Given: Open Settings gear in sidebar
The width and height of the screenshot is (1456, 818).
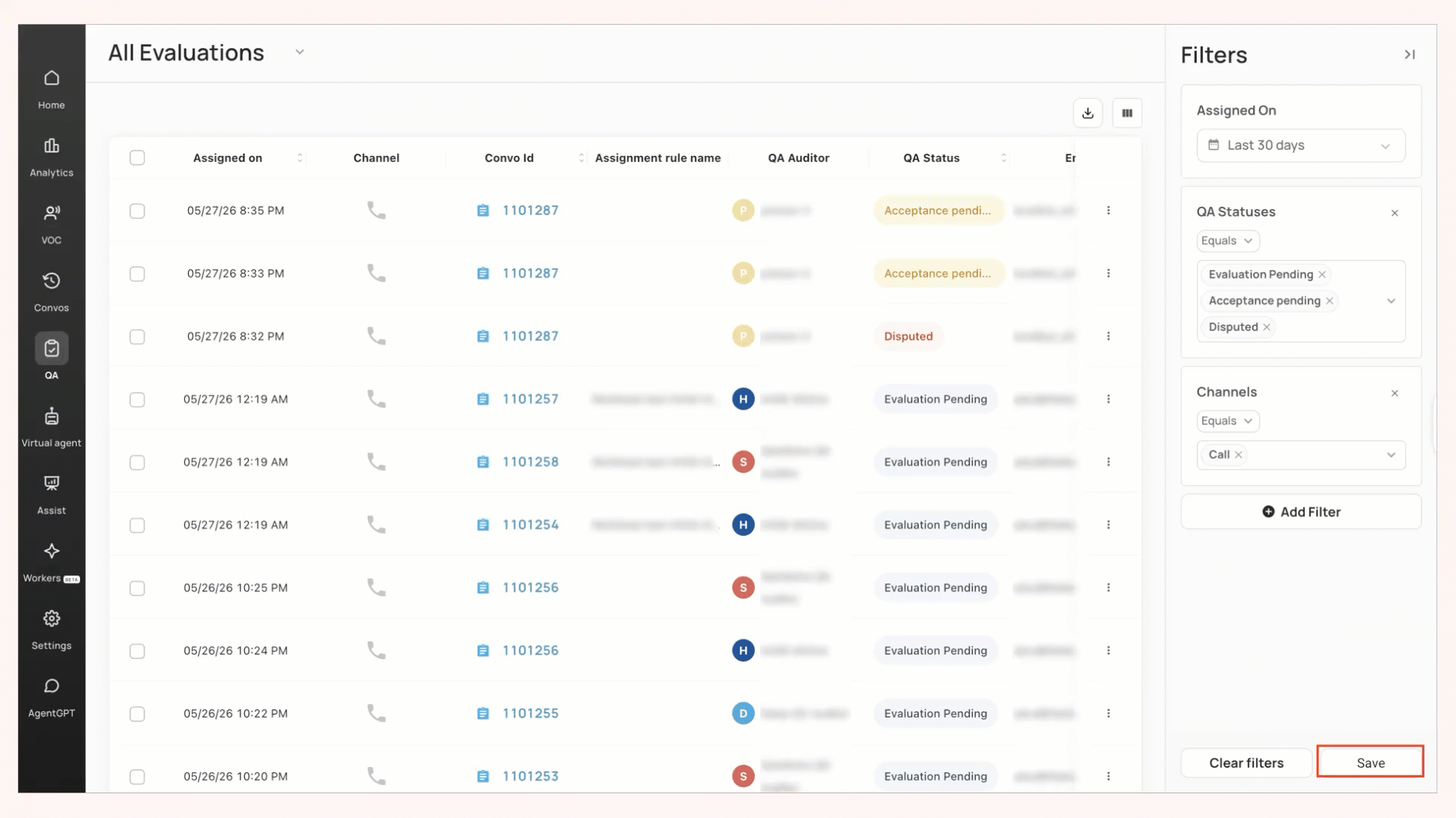Looking at the screenshot, I should tap(51, 630).
